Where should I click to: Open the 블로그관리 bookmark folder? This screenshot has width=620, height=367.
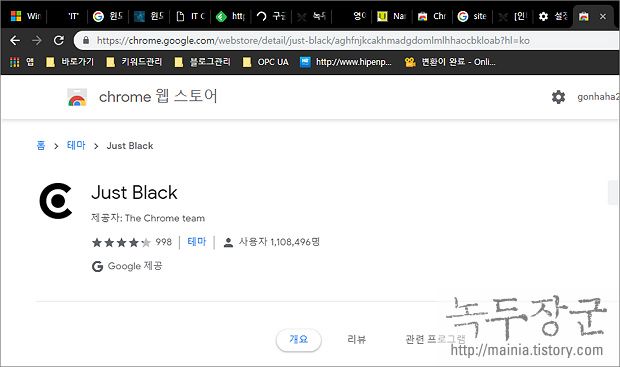pos(202,62)
